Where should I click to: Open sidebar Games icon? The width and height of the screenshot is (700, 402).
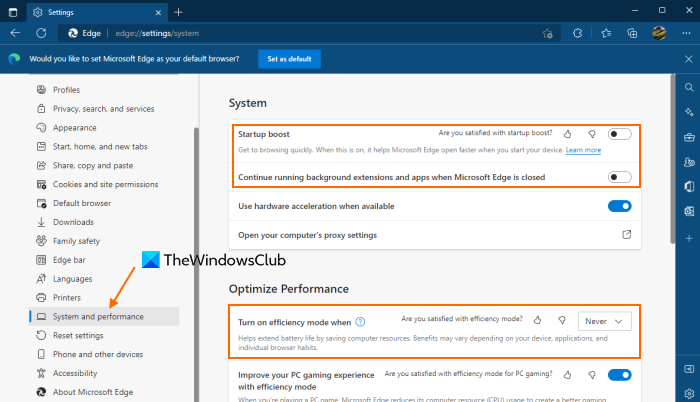(x=689, y=162)
